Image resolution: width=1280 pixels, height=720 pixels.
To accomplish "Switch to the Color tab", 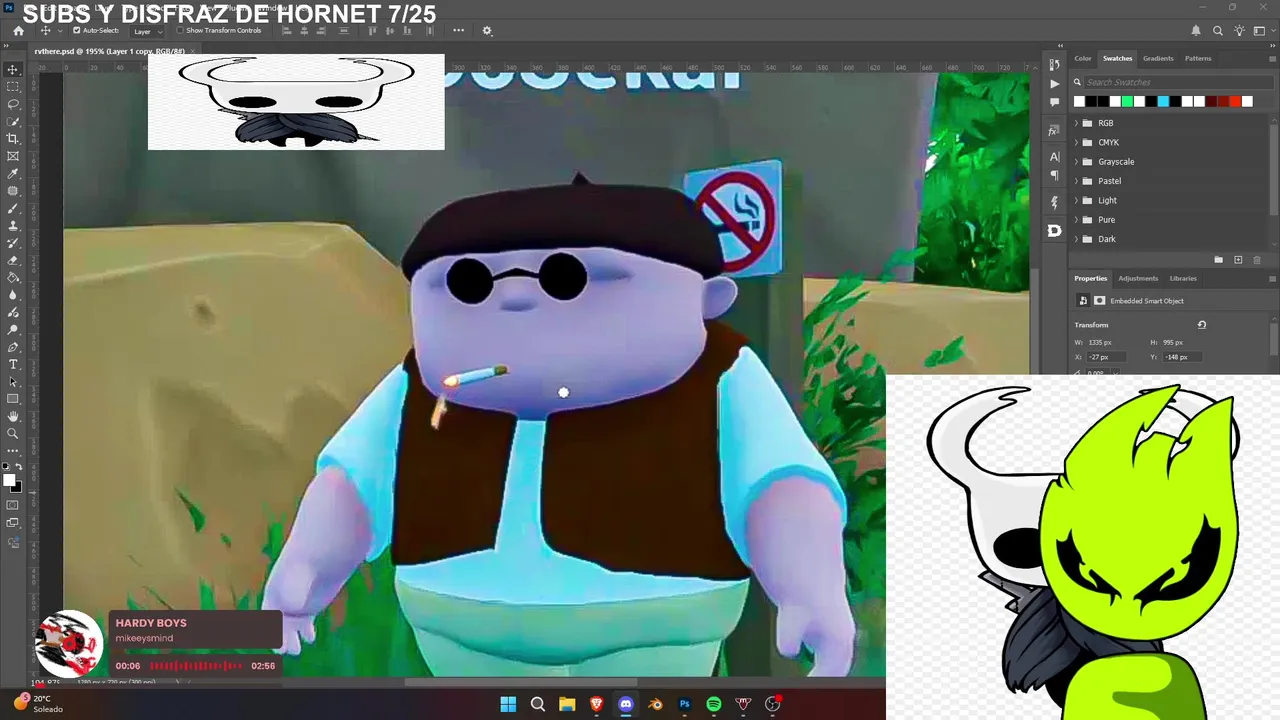I will [1083, 59].
